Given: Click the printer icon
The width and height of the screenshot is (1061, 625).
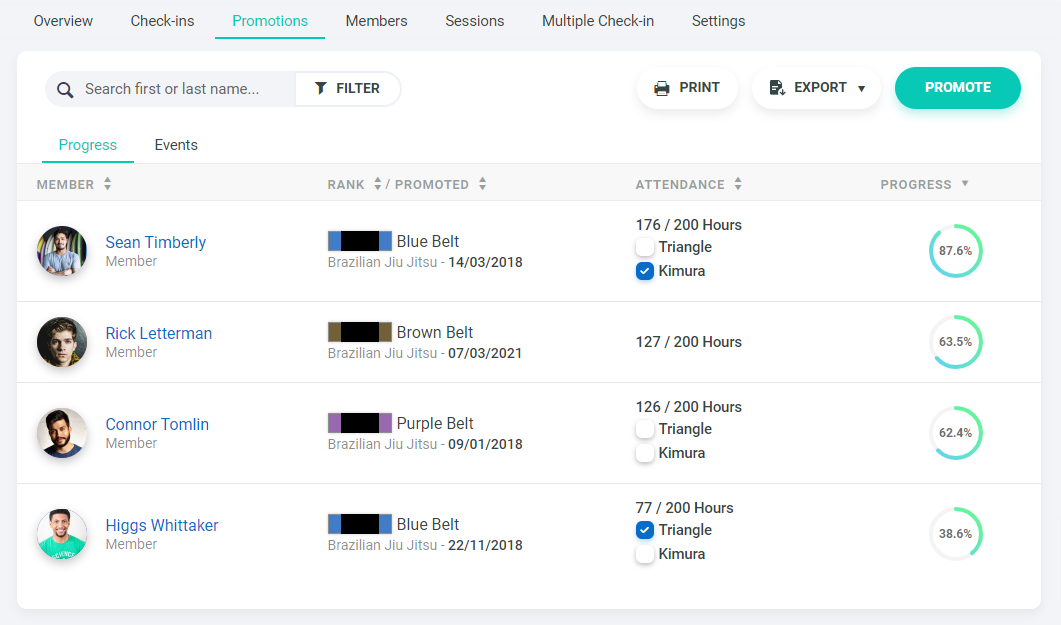Looking at the screenshot, I should pyautogui.click(x=661, y=88).
